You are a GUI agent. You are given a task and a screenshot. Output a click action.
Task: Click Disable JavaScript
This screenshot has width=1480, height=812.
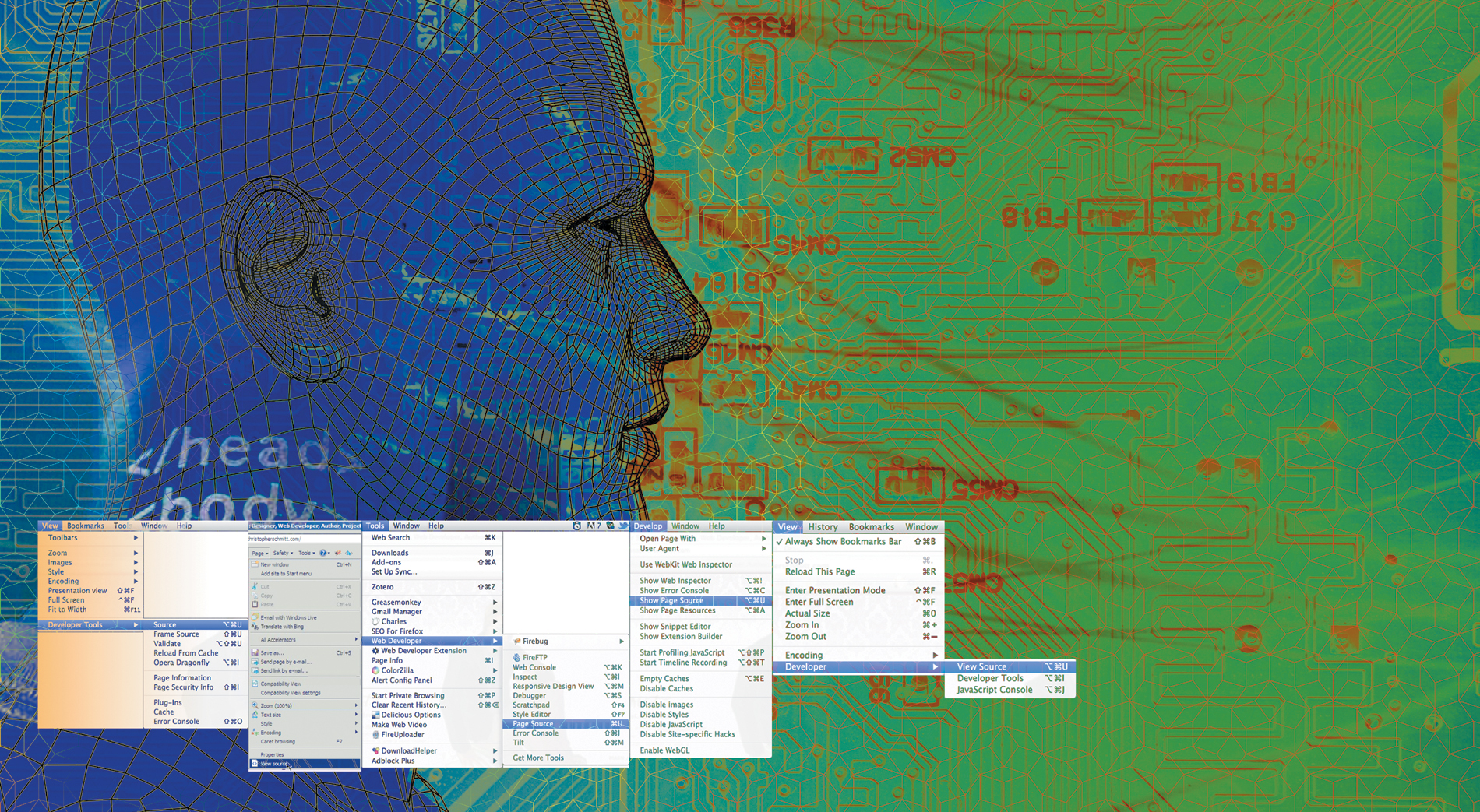(x=671, y=724)
